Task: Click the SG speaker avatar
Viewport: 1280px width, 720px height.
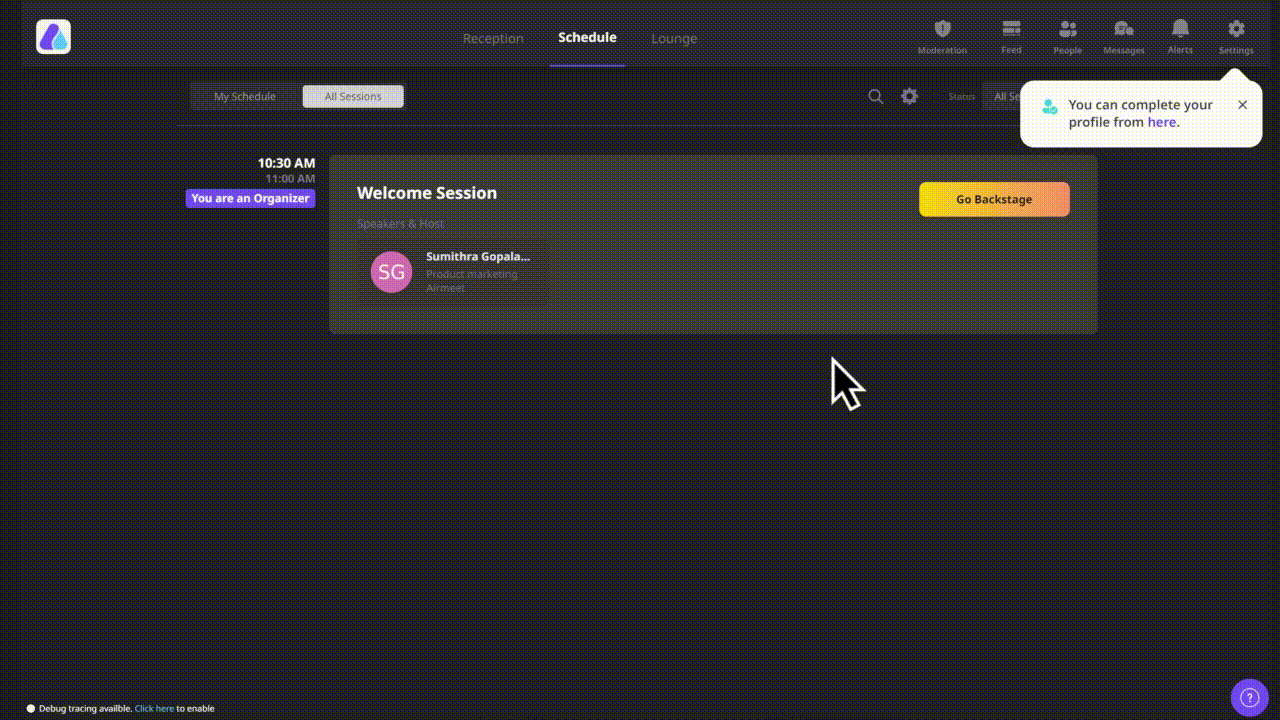Action: 391,272
